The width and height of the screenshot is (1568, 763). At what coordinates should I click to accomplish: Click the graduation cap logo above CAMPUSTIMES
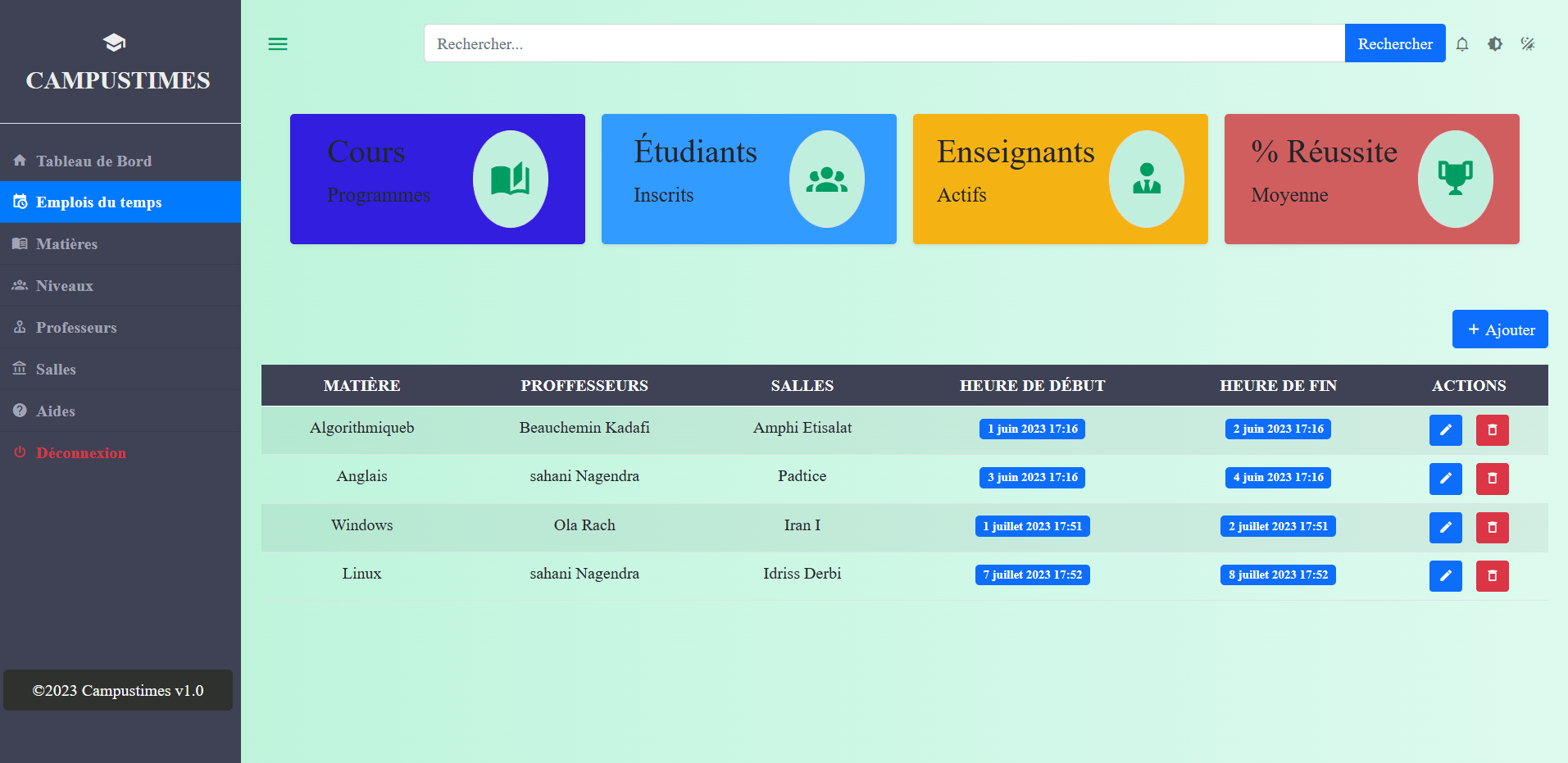click(113, 41)
